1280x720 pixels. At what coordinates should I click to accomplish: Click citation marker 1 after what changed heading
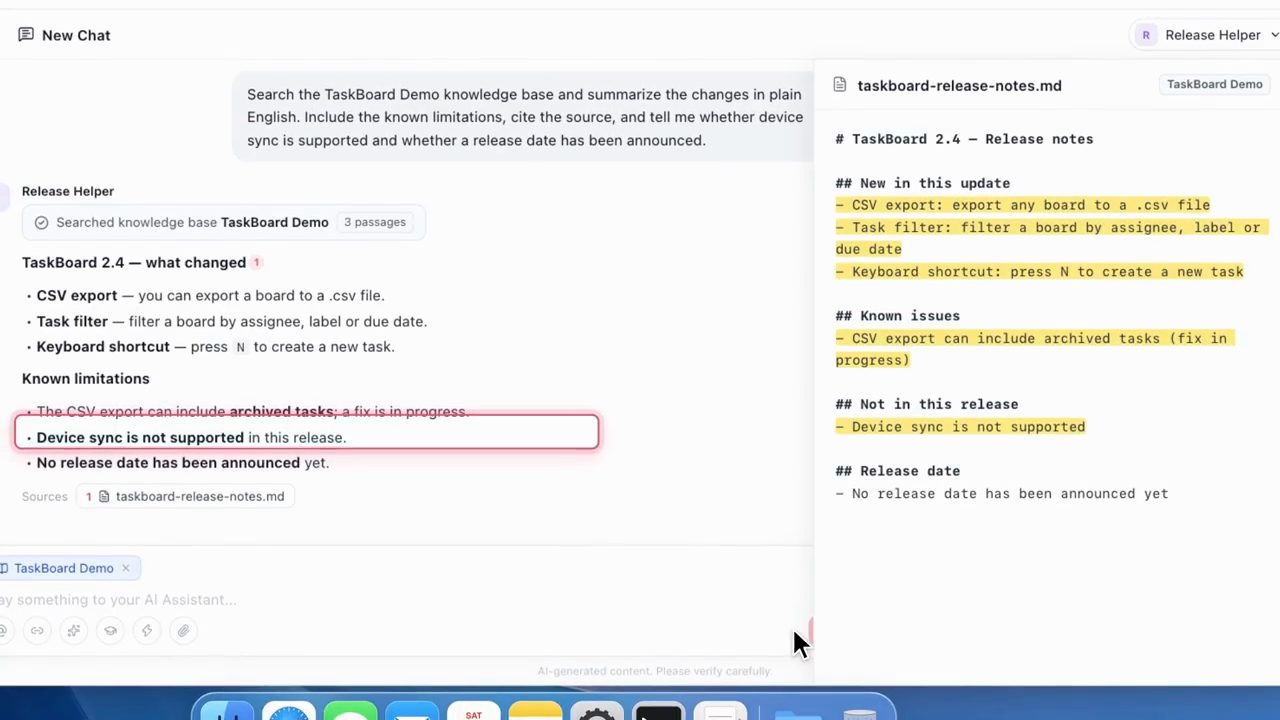tap(256, 263)
